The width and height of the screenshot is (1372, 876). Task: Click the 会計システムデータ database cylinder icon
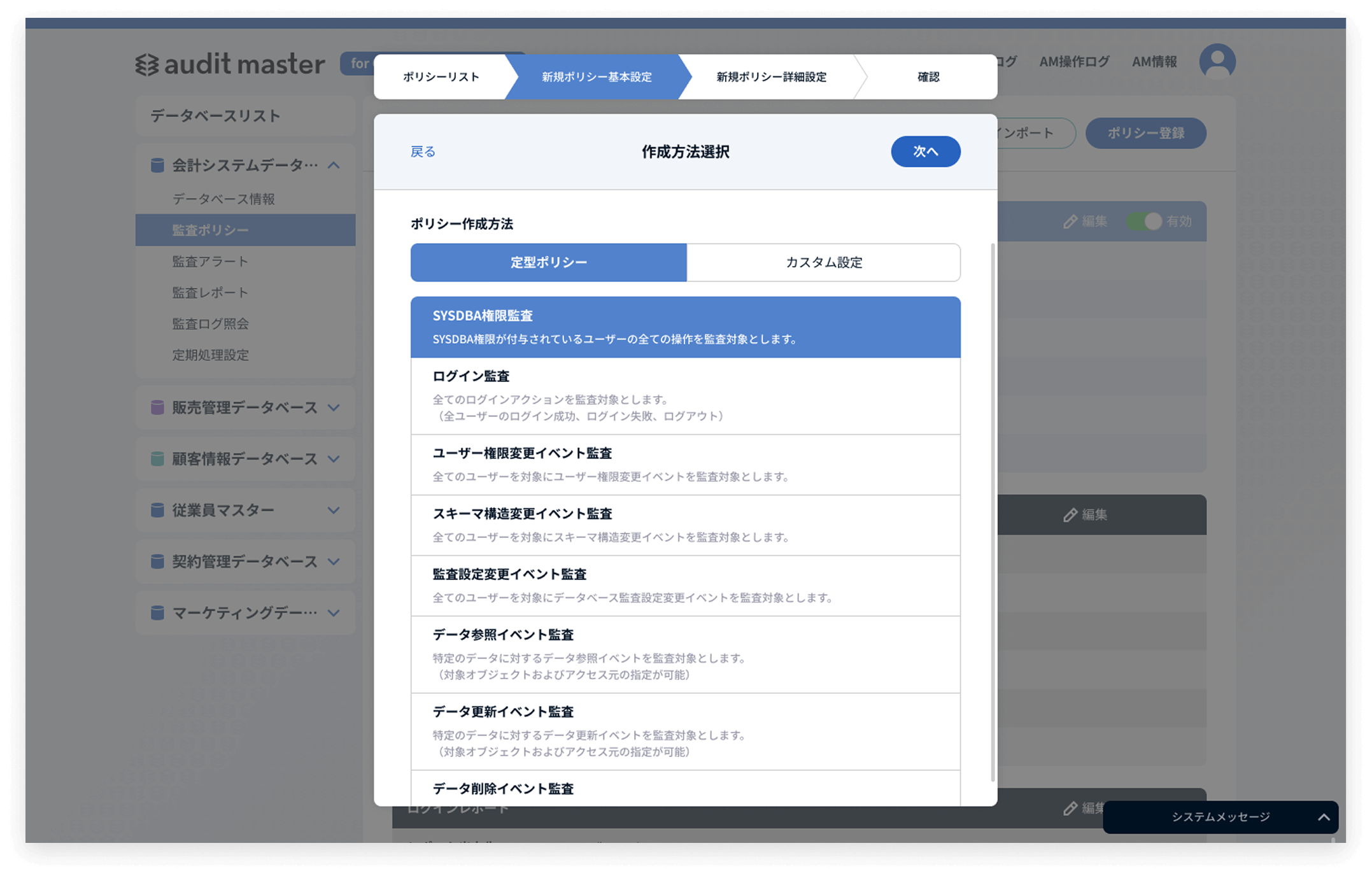157,166
